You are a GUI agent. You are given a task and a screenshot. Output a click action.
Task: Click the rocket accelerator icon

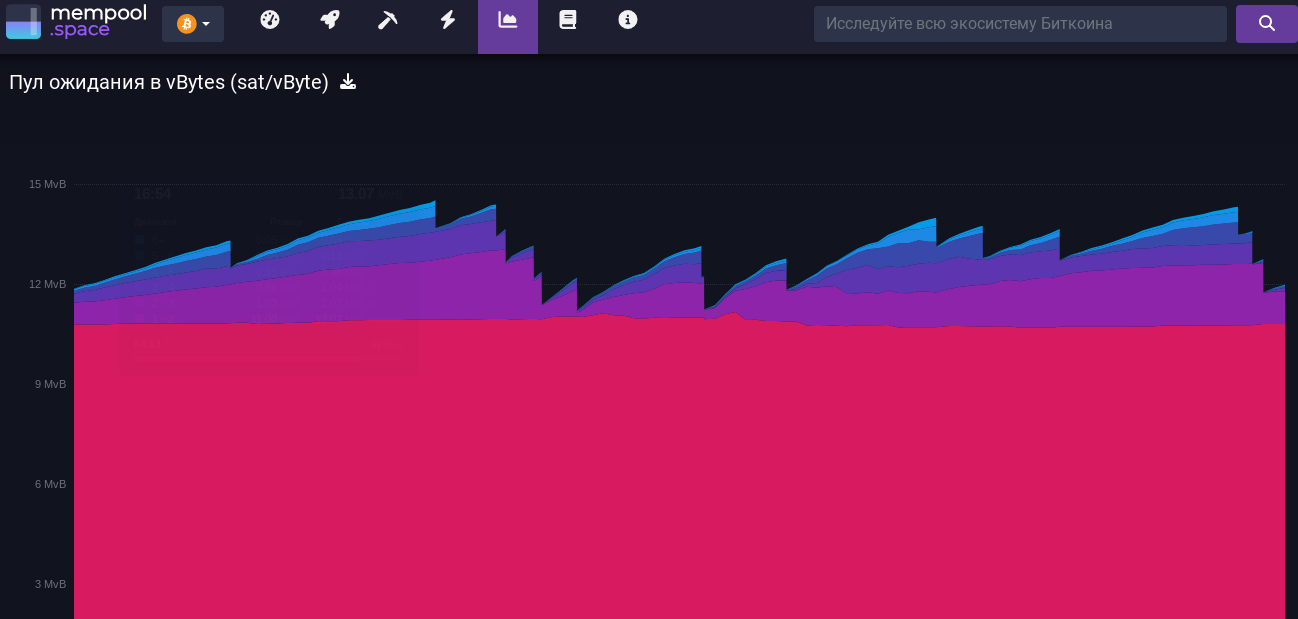click(329, 20)
